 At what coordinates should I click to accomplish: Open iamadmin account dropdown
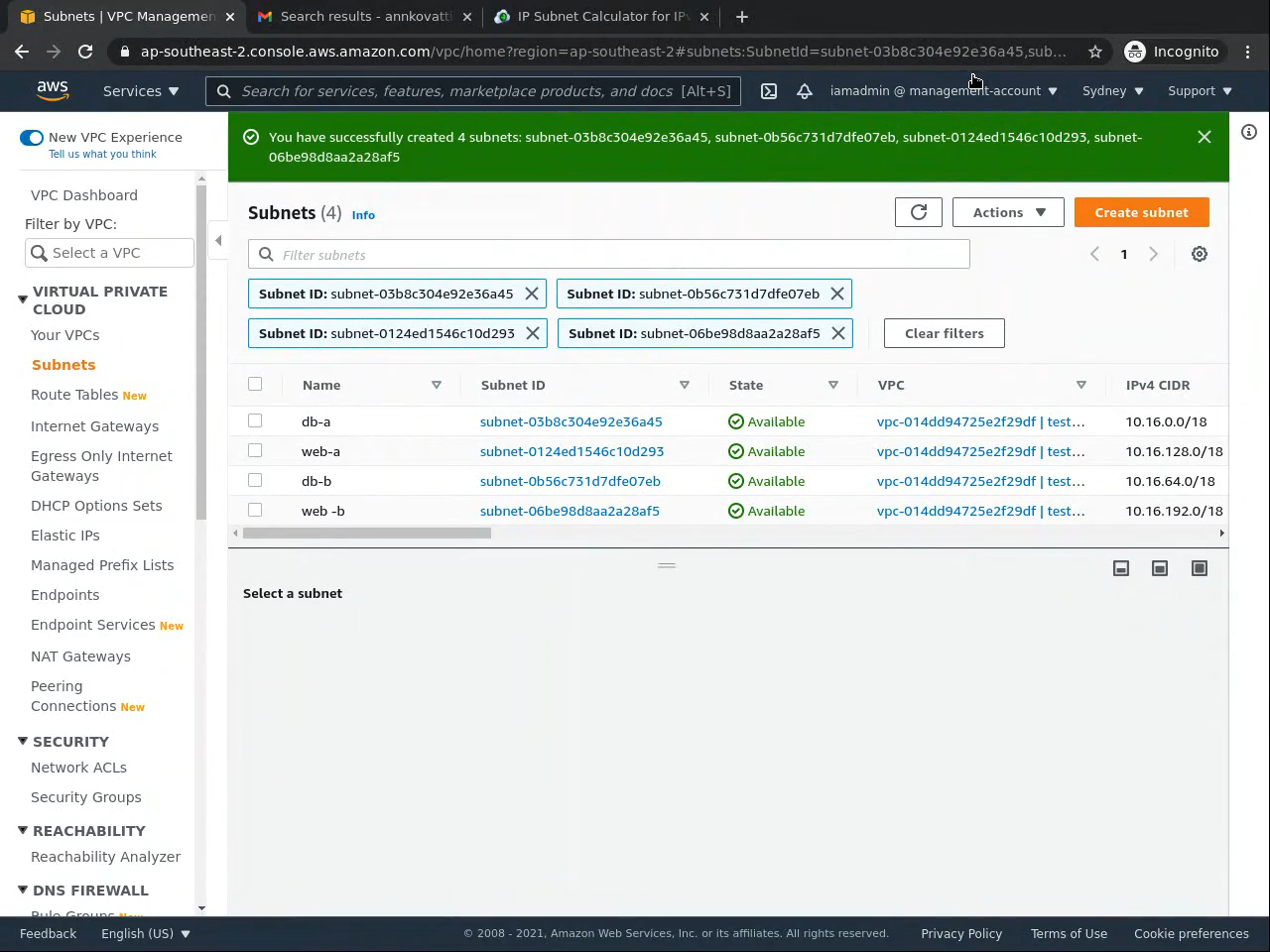click(944, 91)
